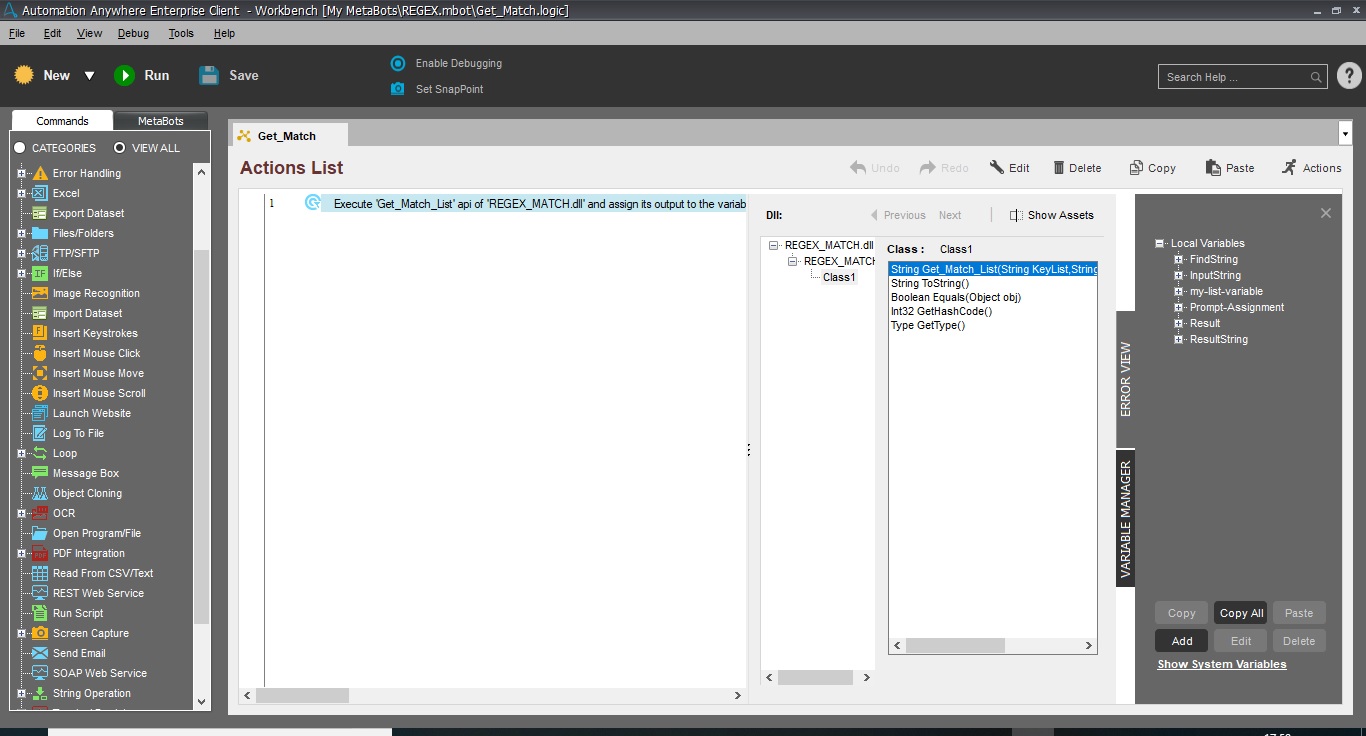Open the Tools menu
The image size is (1366, 736).
pyautogui.click(x=181, y=33)
